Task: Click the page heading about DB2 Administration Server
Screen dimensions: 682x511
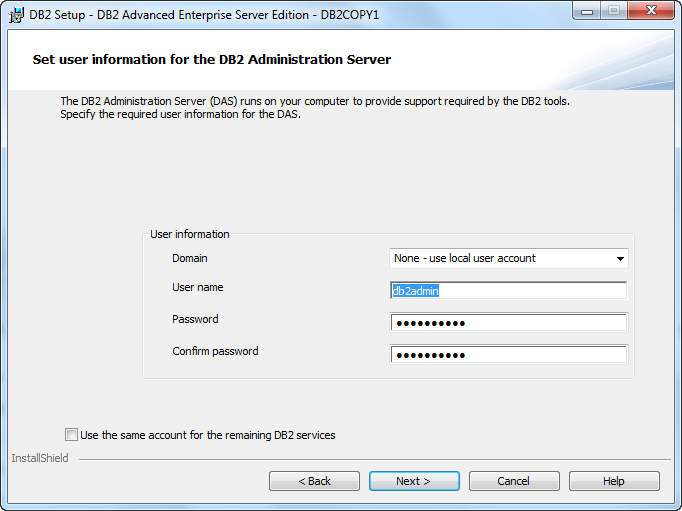Action: click(x=212, y=60)
